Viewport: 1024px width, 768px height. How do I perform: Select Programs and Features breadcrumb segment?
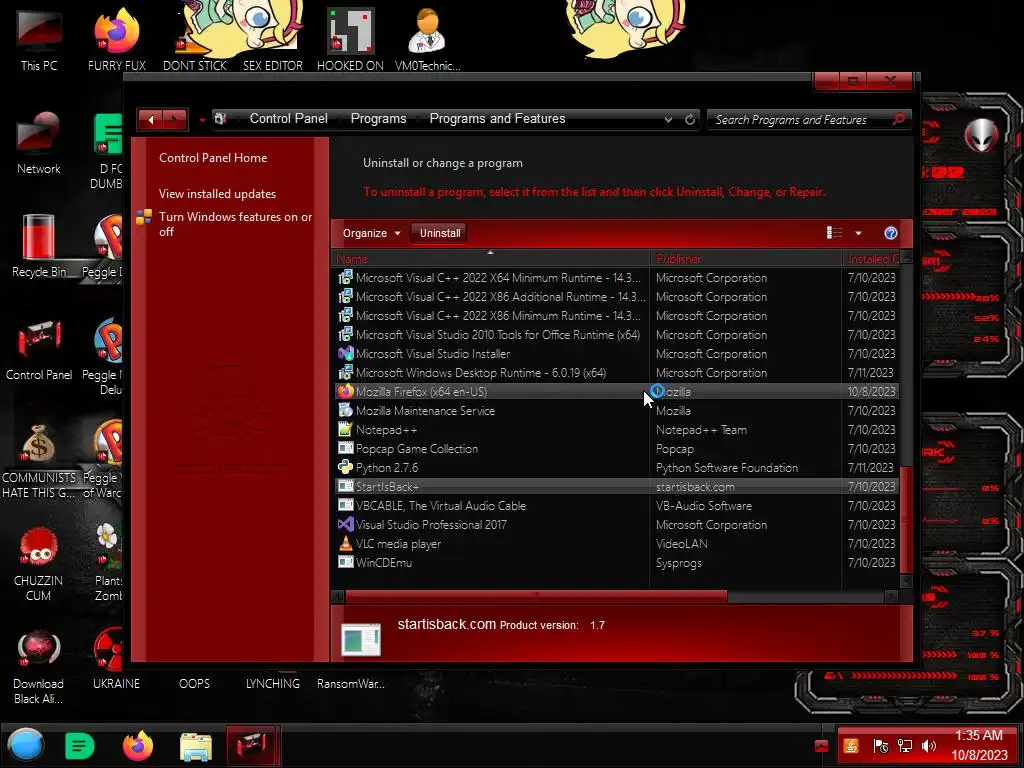pyautogui.click(x=497, y=118)
